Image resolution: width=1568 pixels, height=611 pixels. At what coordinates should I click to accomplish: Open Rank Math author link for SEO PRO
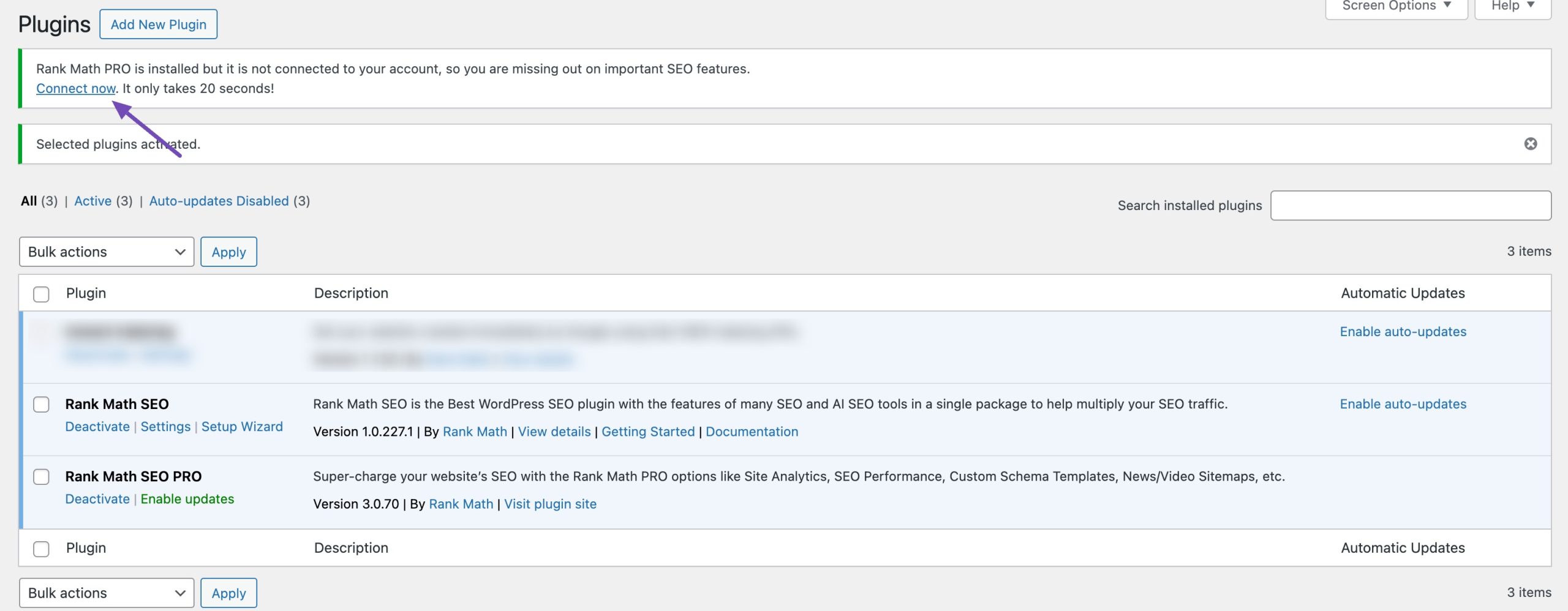[x=461, y=504]
